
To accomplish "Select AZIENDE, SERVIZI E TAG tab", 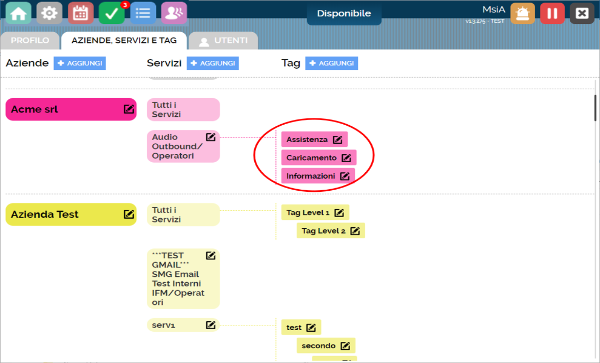I will coord(124,41).
